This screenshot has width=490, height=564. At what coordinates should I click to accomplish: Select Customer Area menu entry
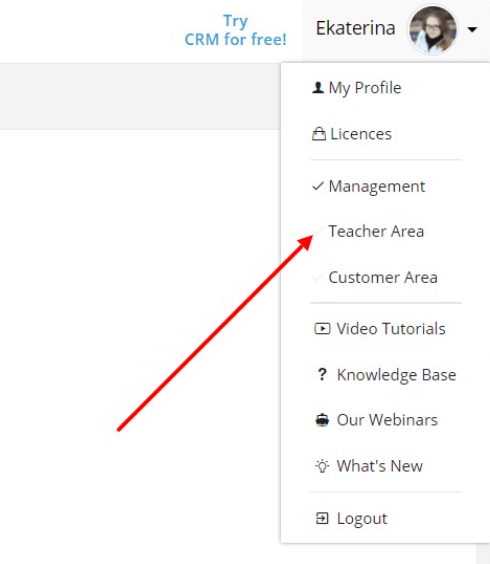(385, 277)
